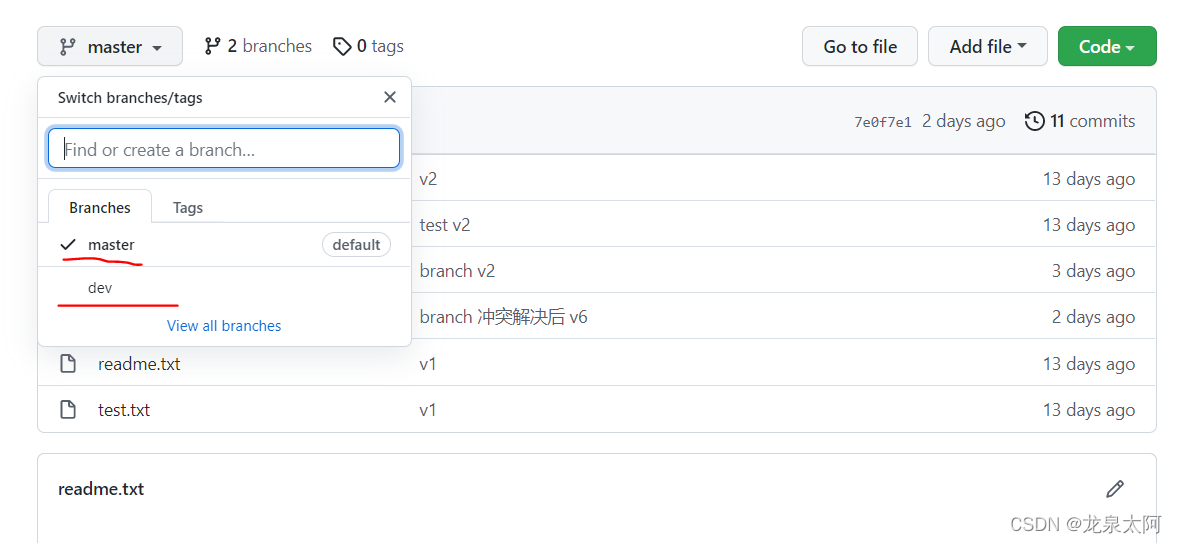Edit readme with the pencil icon

(x=1115, y=489)
